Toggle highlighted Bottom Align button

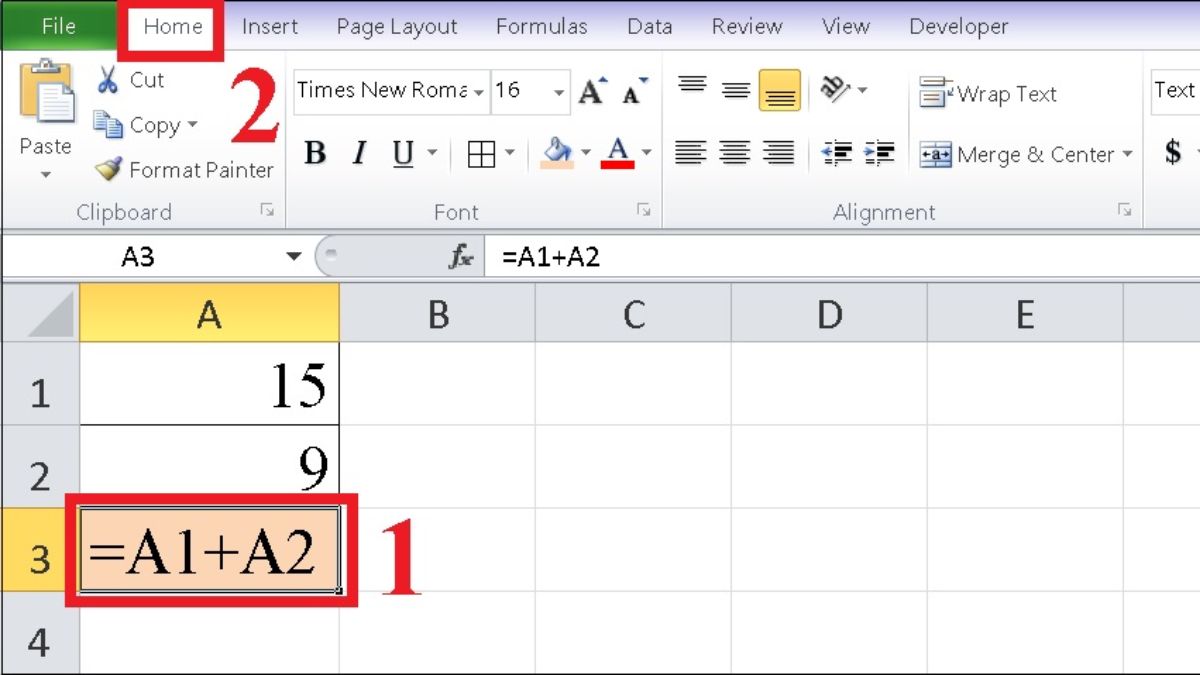pyautogui.click(x=780, y=90)
